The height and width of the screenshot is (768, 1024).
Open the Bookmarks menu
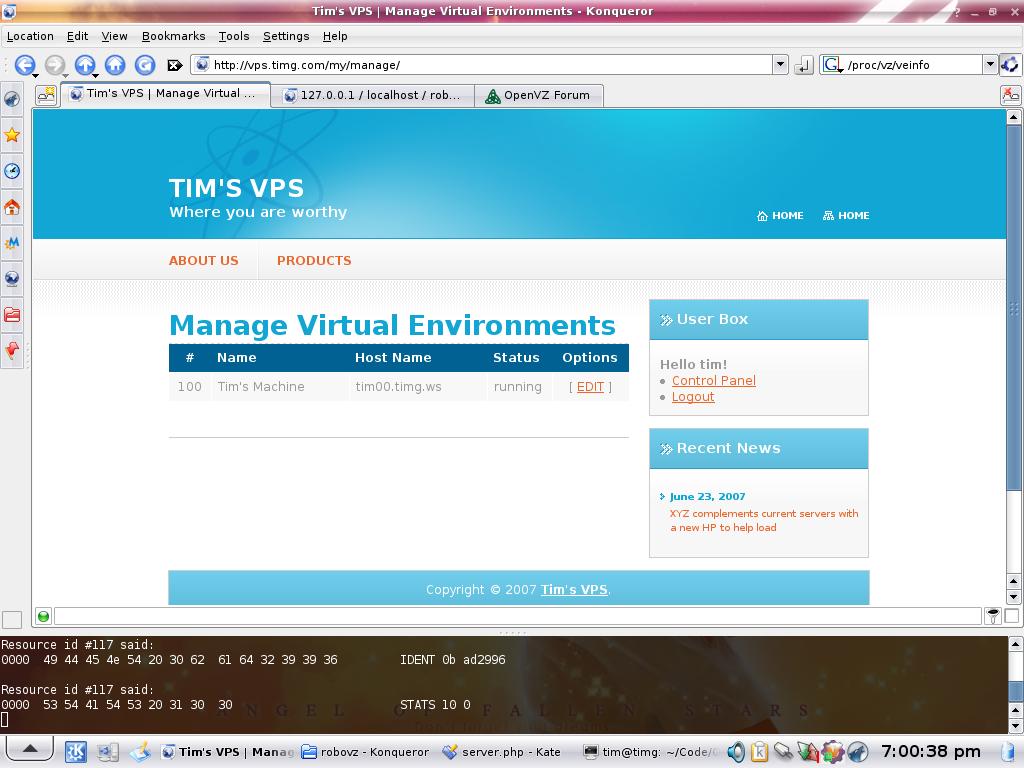[x=173, y=36]
